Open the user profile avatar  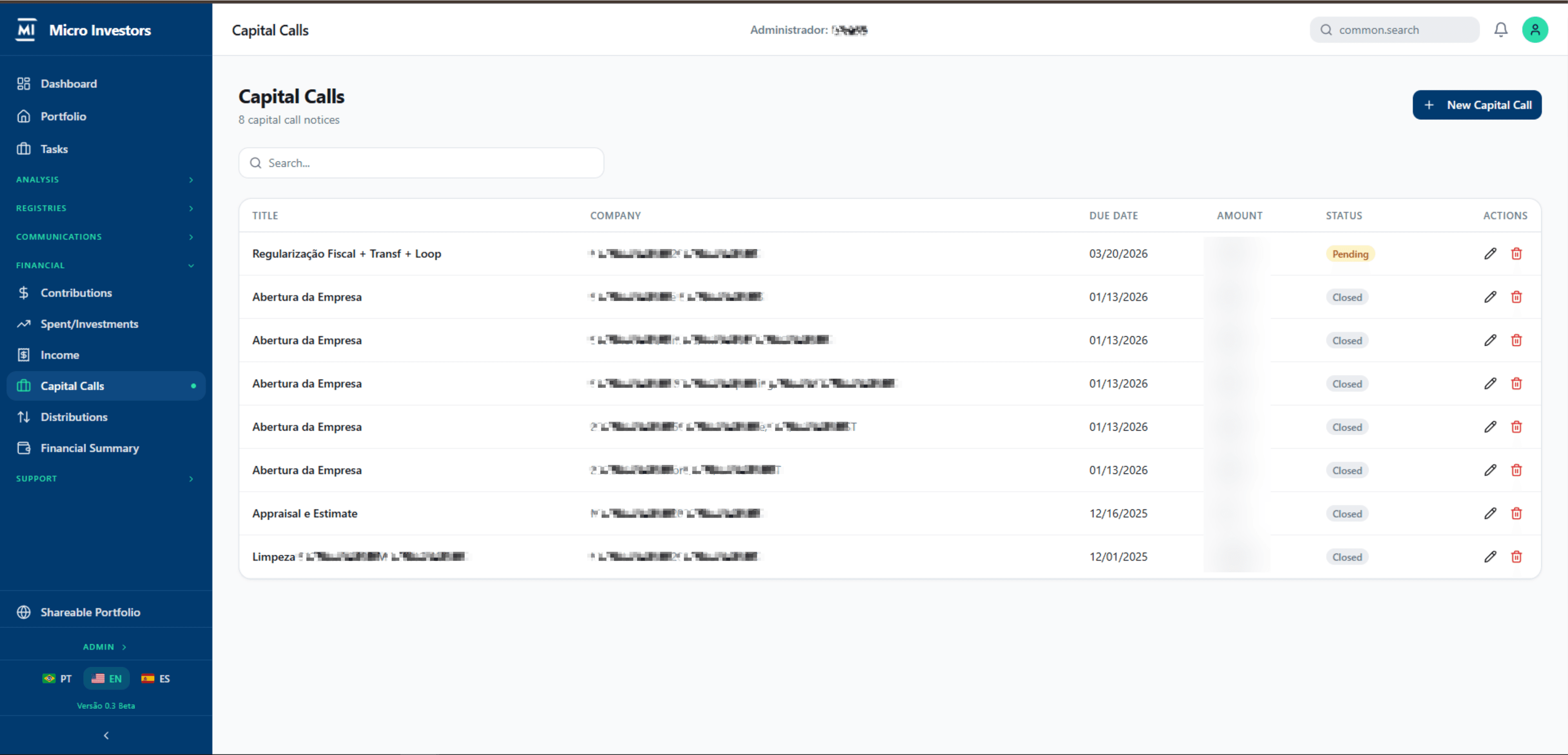(1535, 30)
